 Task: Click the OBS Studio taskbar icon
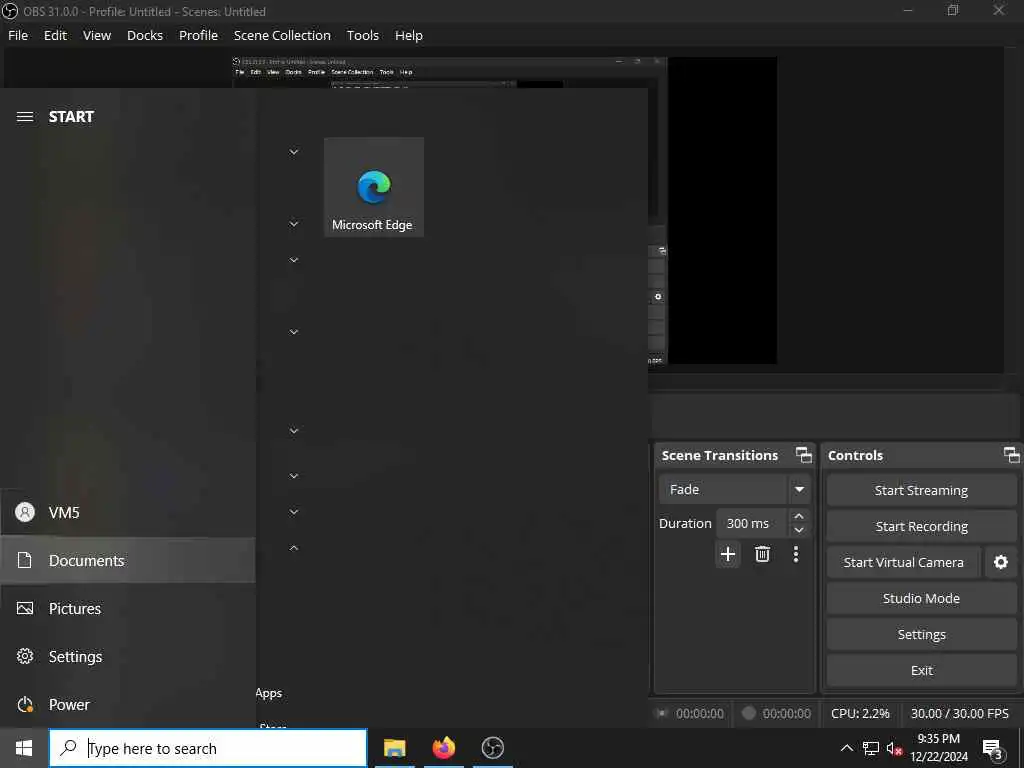point(492,748)
